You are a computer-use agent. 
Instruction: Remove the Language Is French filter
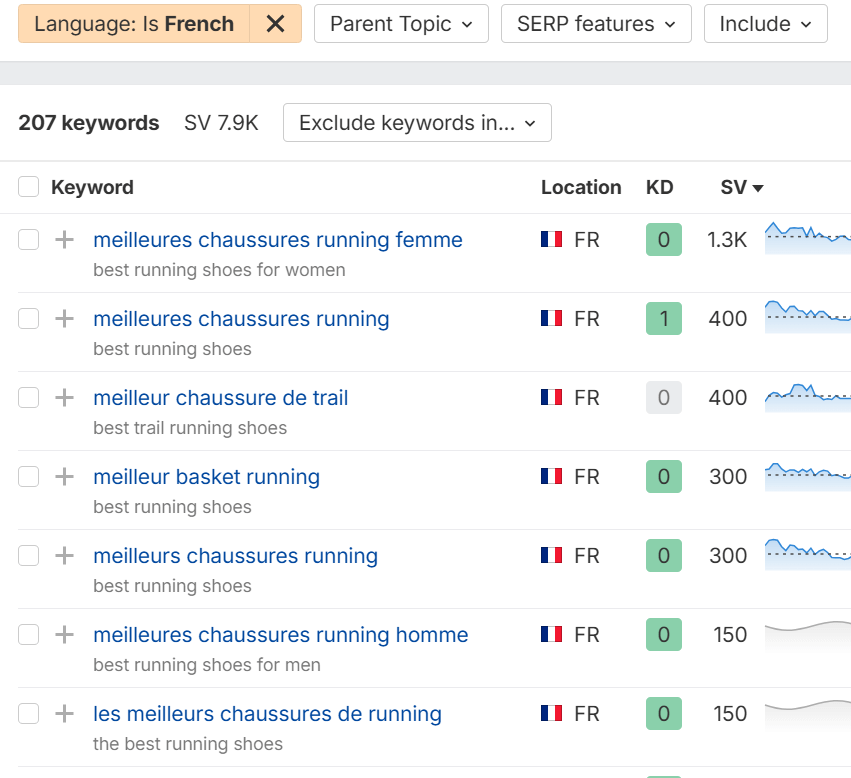[276, 24]
